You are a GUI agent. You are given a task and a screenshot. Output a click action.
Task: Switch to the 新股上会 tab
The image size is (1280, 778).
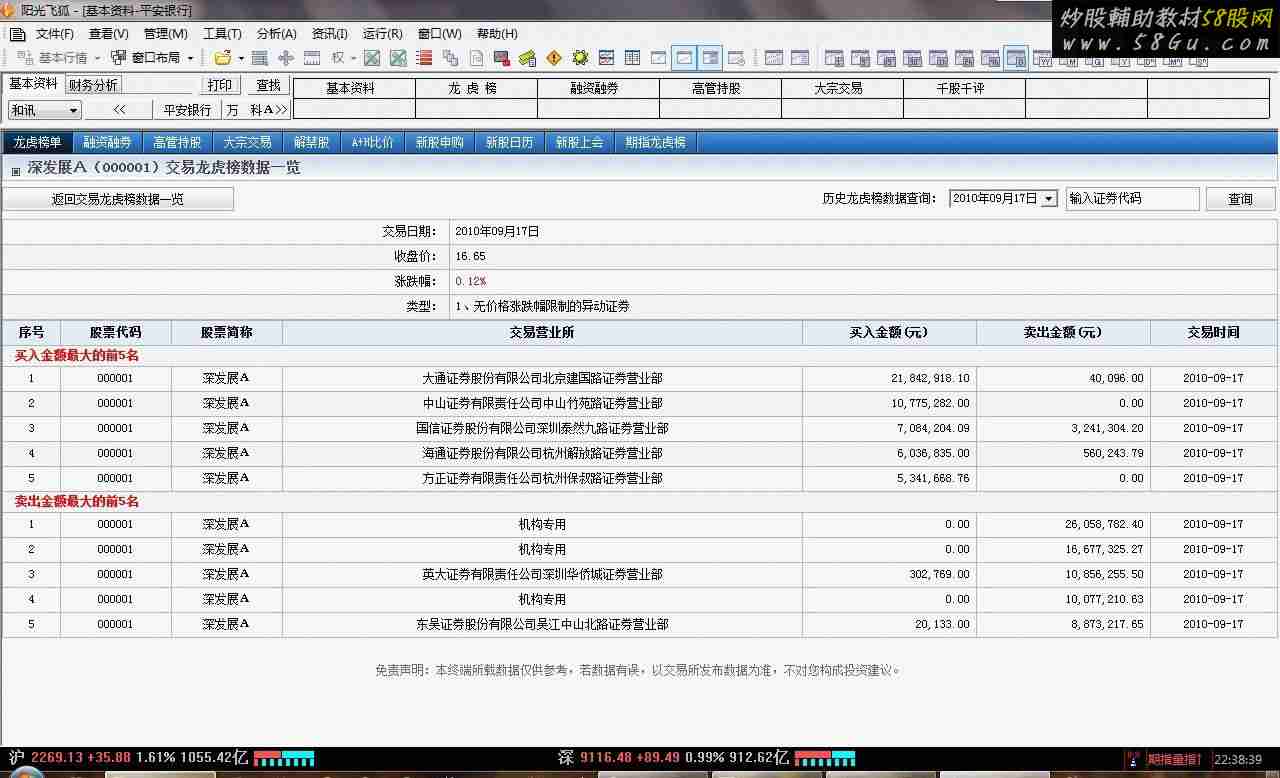point(579,142)
